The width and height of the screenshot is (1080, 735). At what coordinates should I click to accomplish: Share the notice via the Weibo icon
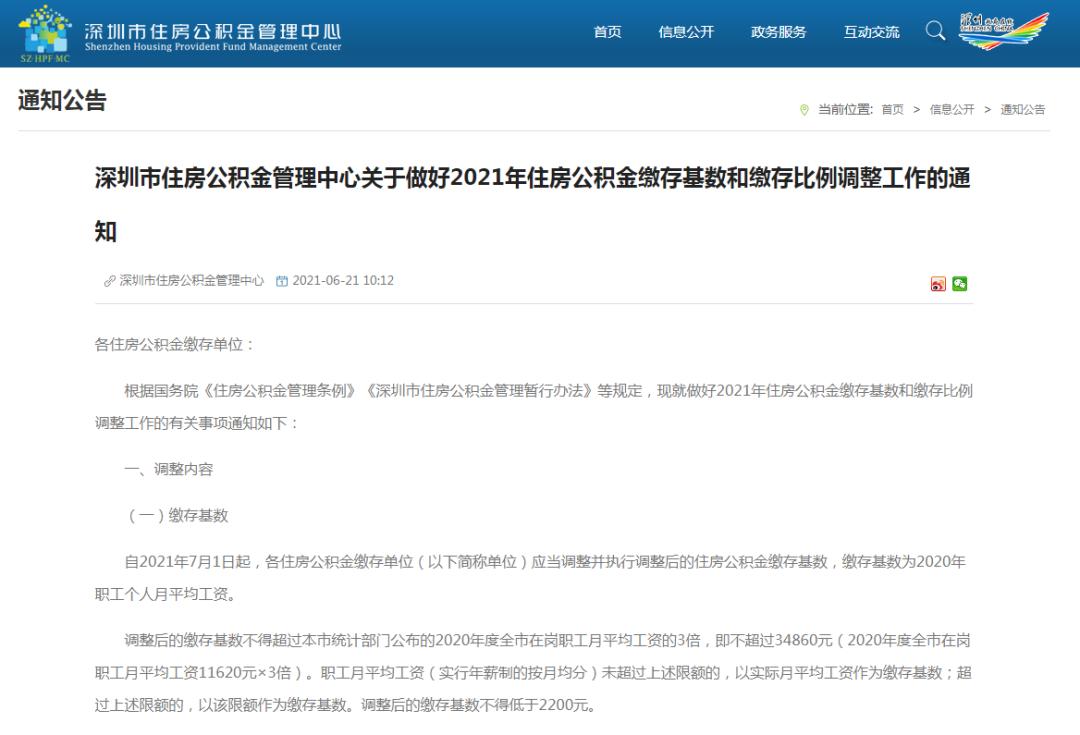938,284
